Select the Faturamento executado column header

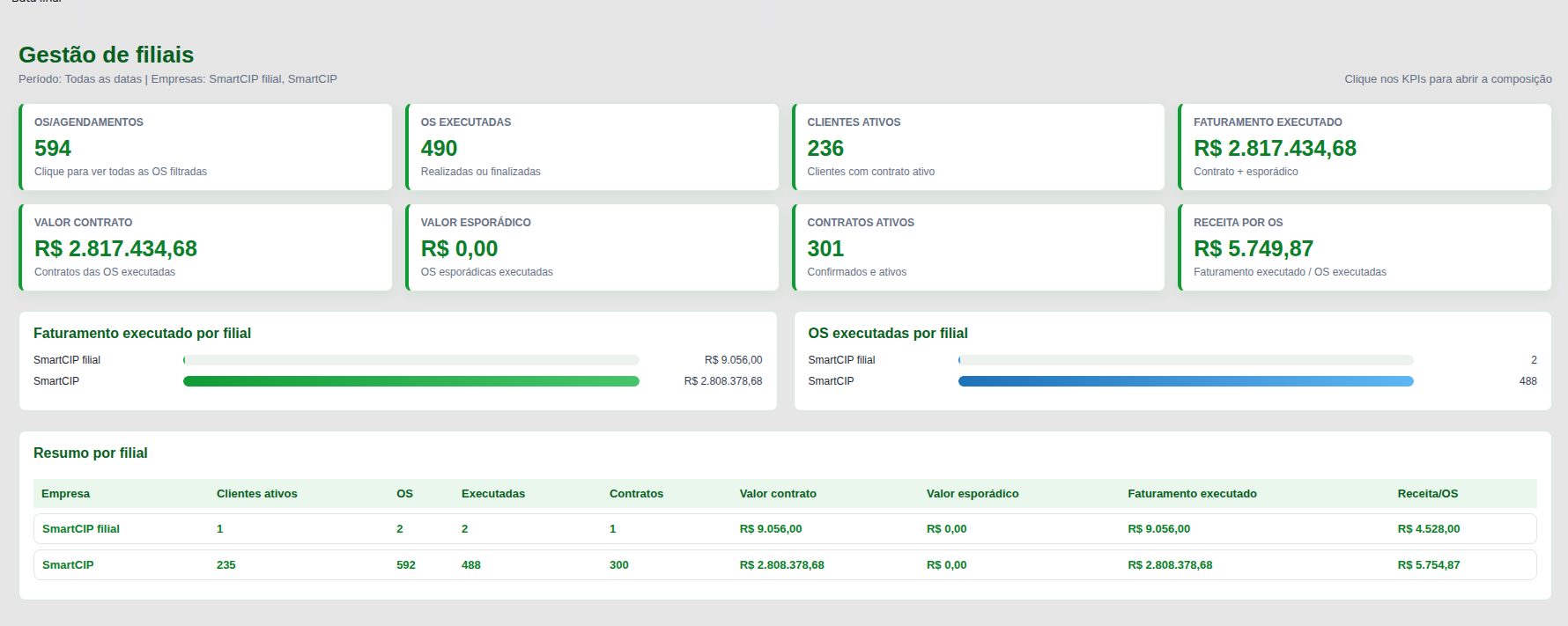tap(1192, 494)
